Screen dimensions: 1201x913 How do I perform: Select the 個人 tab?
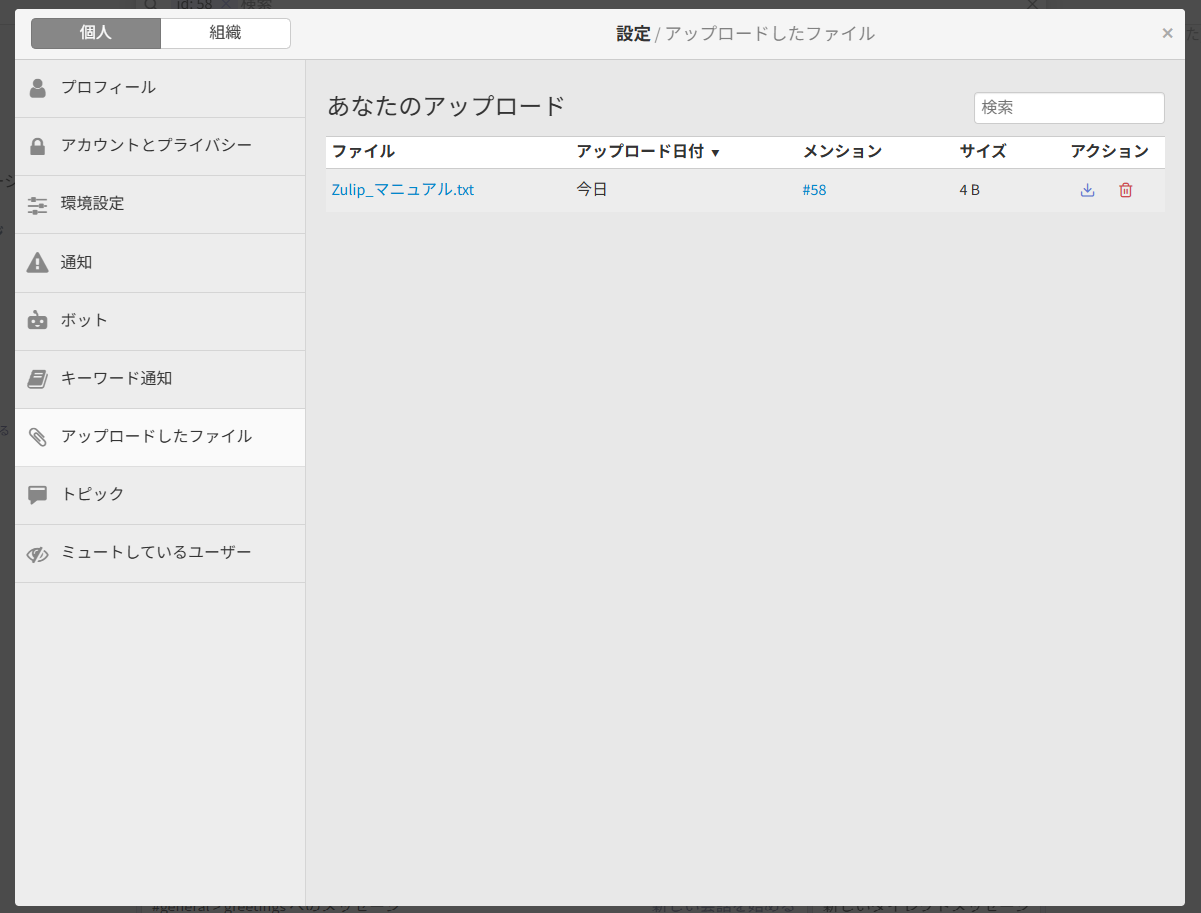click(x=95, y=33)
